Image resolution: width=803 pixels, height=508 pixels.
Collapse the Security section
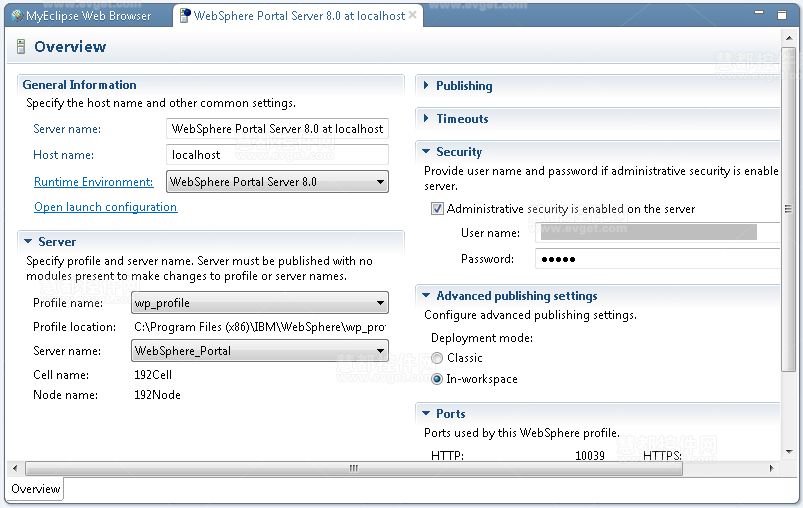coord(426,152)
